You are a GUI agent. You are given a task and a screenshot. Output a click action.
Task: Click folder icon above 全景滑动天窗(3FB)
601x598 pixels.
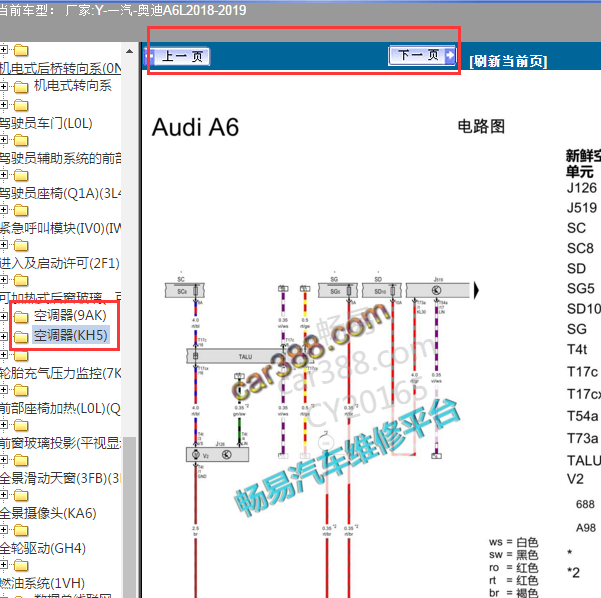click(21, 460)
